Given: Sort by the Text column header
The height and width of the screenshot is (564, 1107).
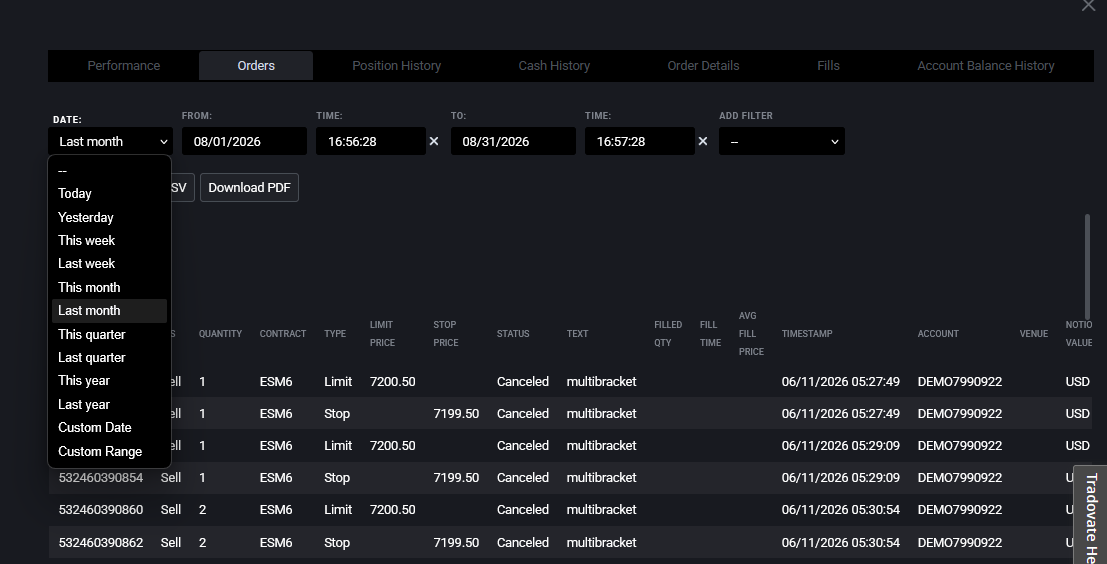Looking at the screenshot, I should [x=577, y=334].
